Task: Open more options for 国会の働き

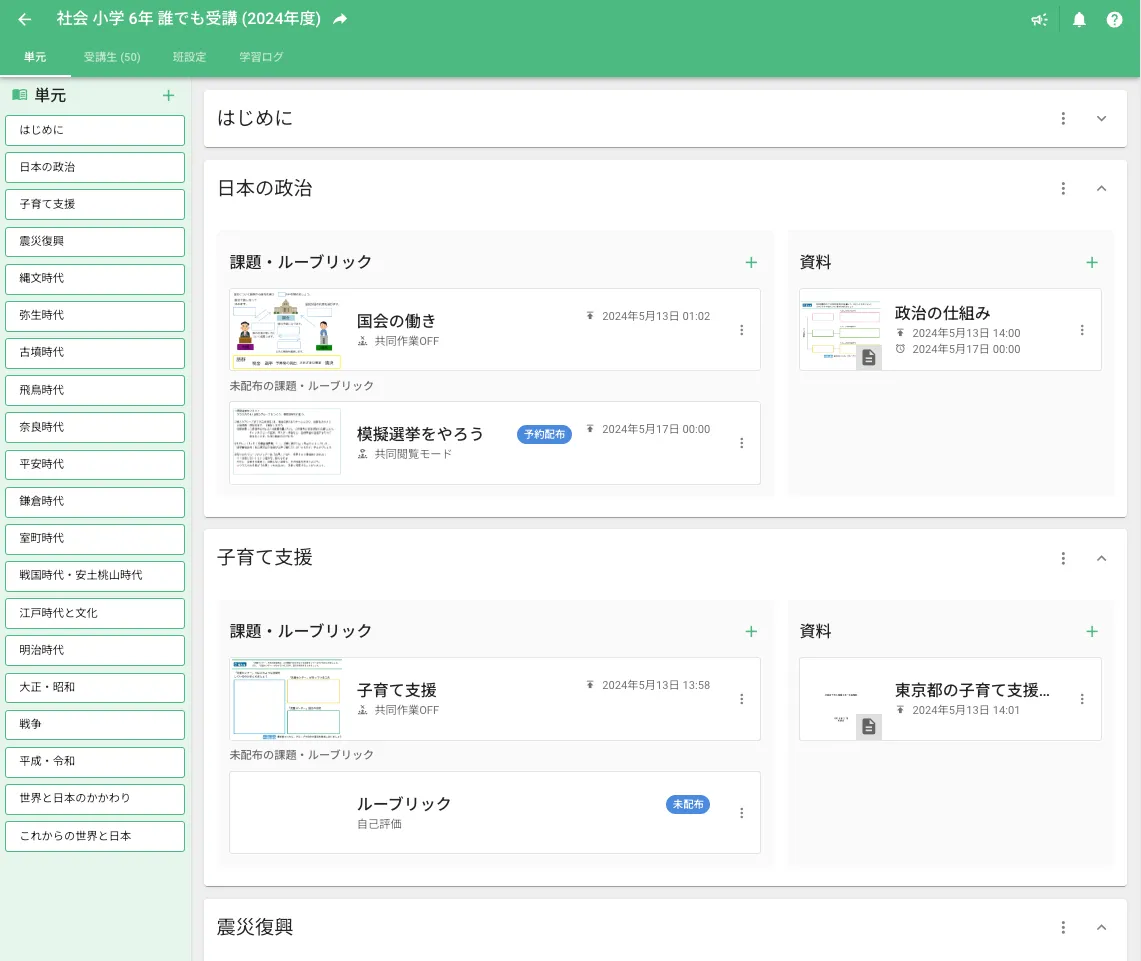Action: [742, 330]
